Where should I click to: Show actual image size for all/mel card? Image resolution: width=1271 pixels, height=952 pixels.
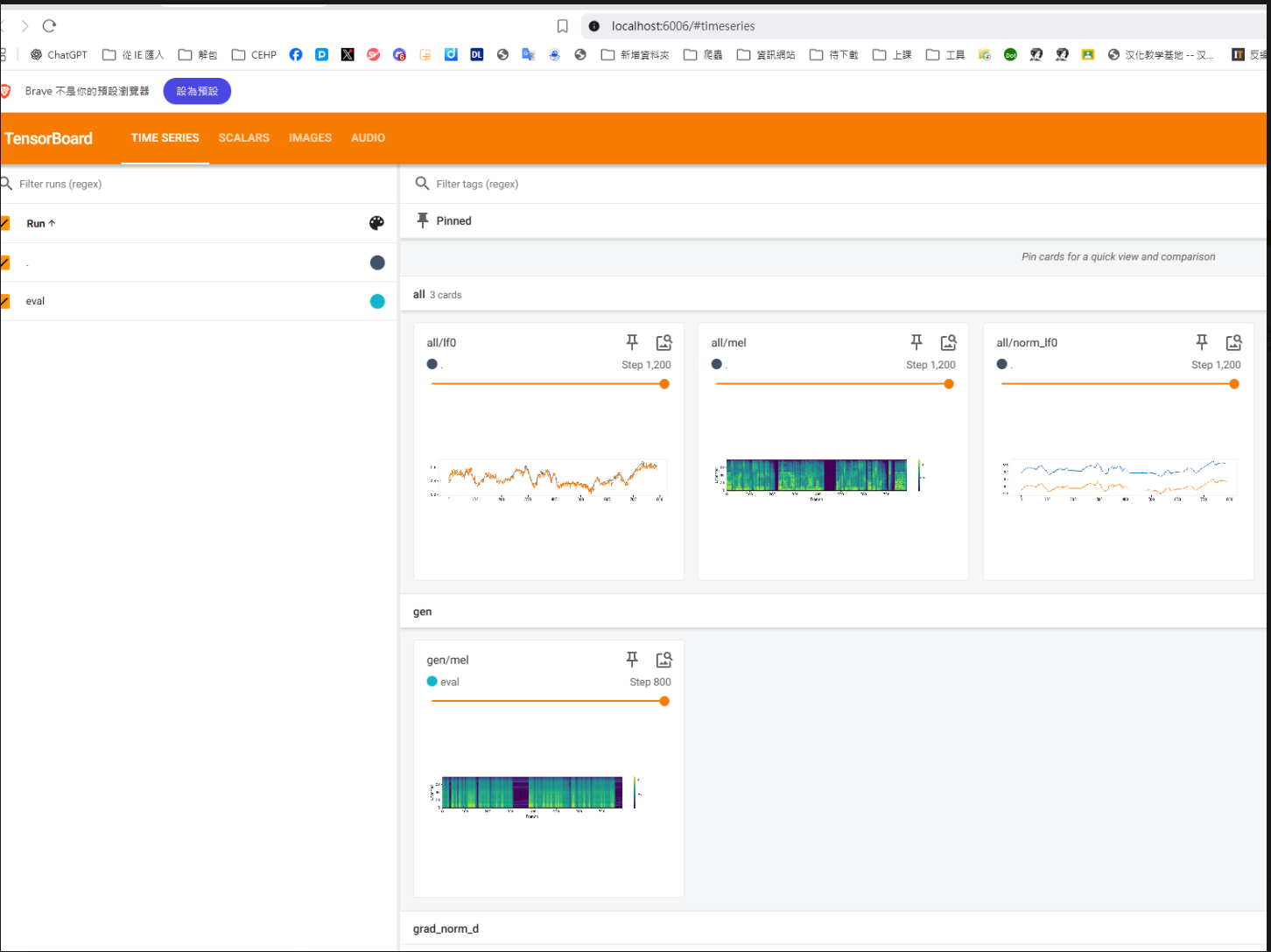948,342
